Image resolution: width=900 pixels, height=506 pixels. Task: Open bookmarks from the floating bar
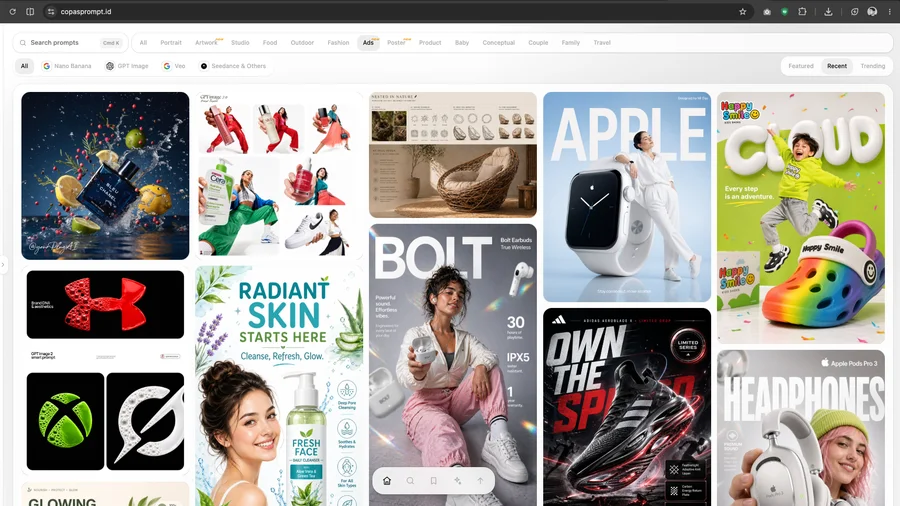coord(434,481)
